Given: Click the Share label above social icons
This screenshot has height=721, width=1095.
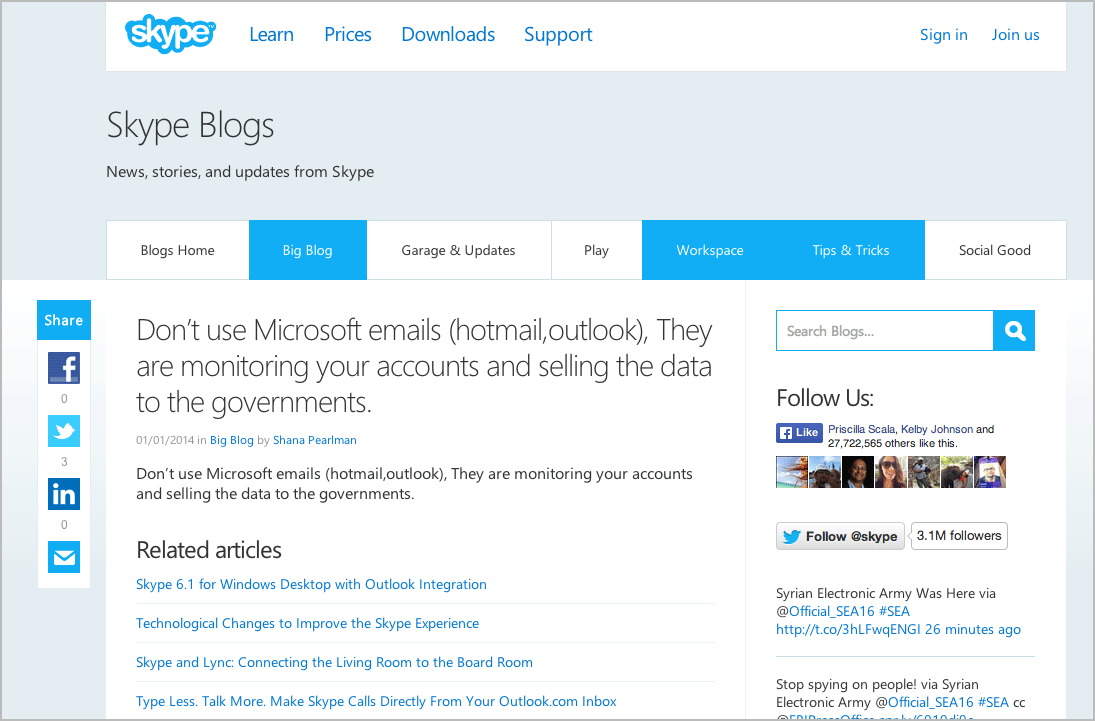Looking at the screenshot, I should point(64,320).
